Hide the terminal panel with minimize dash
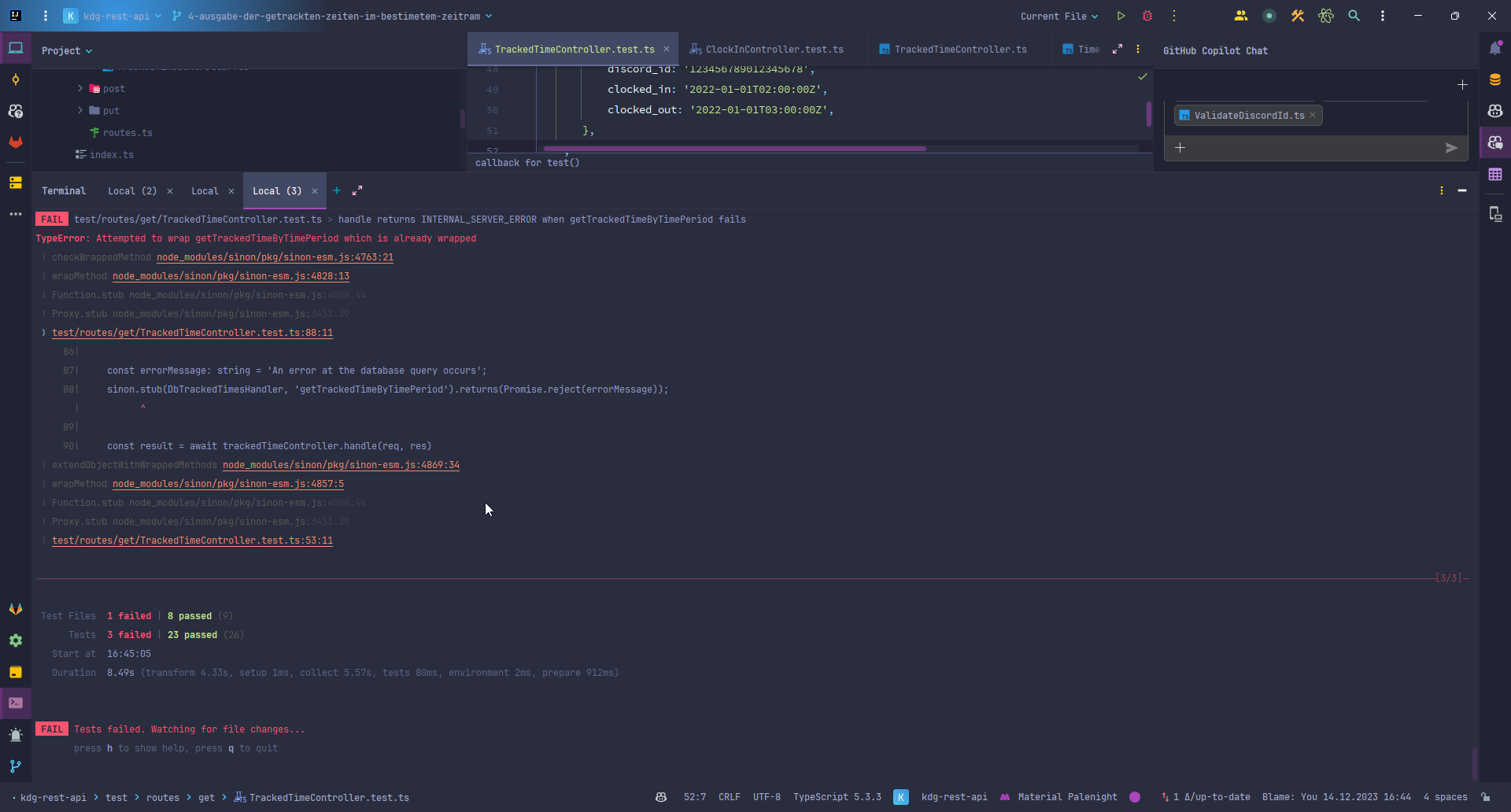The width and height of the screenshot is (1511, 812). tap(1461, 191)
